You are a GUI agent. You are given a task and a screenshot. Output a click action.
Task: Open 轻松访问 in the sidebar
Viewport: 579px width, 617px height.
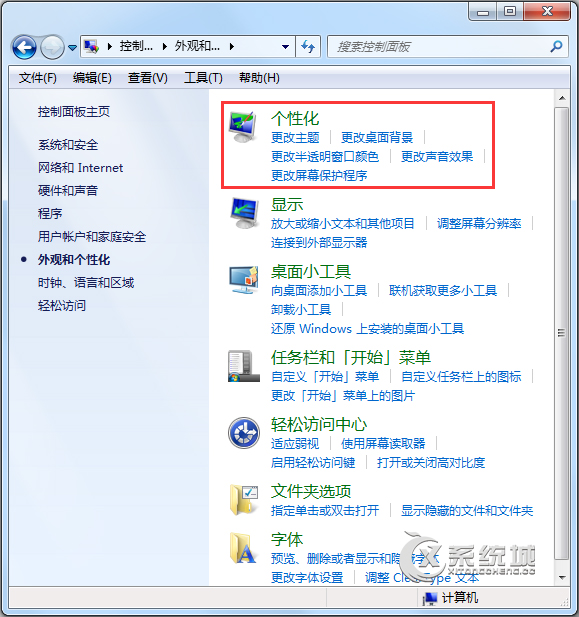click(x=62, y=305)
